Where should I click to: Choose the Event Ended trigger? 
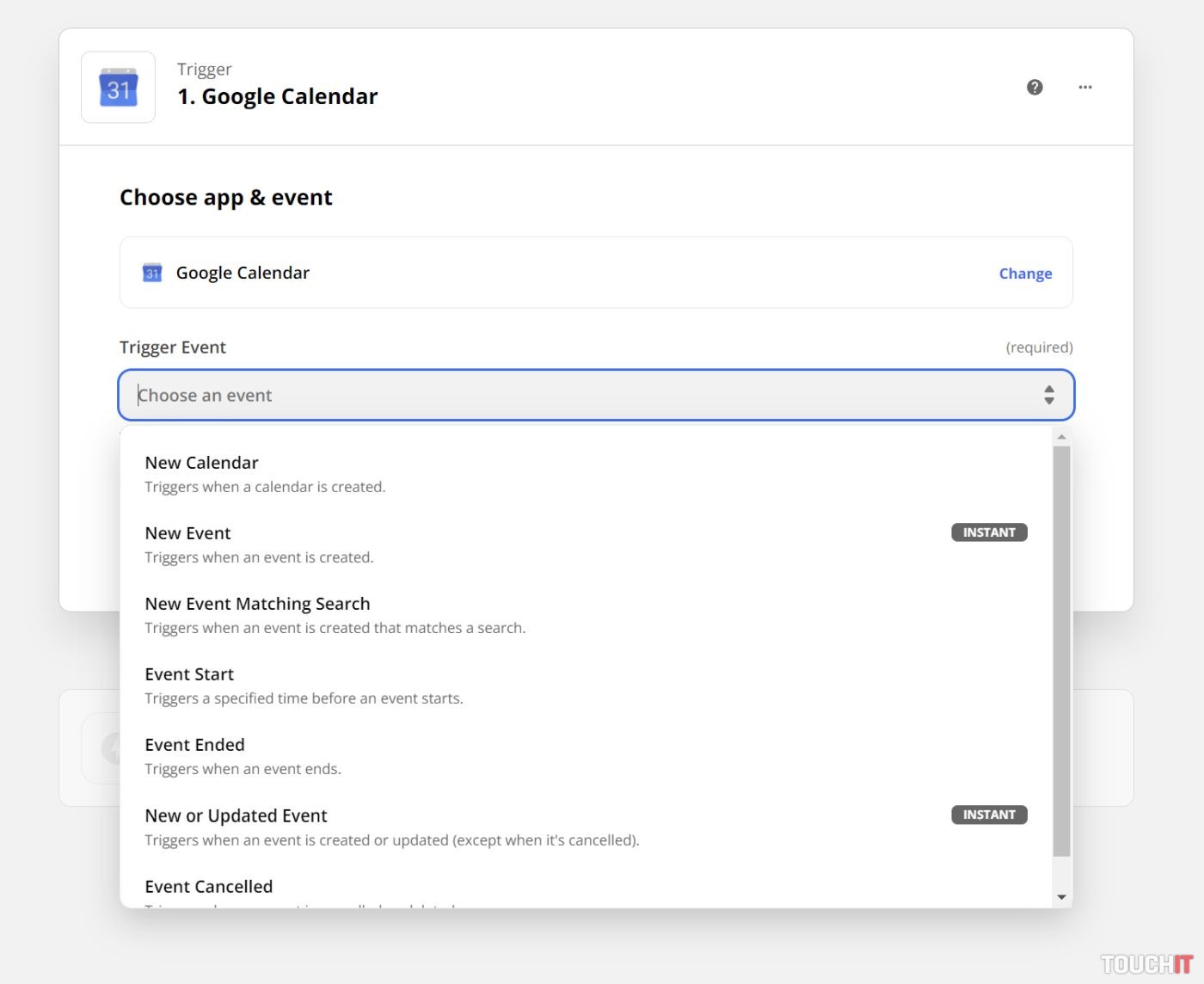[x=194, y=745]
